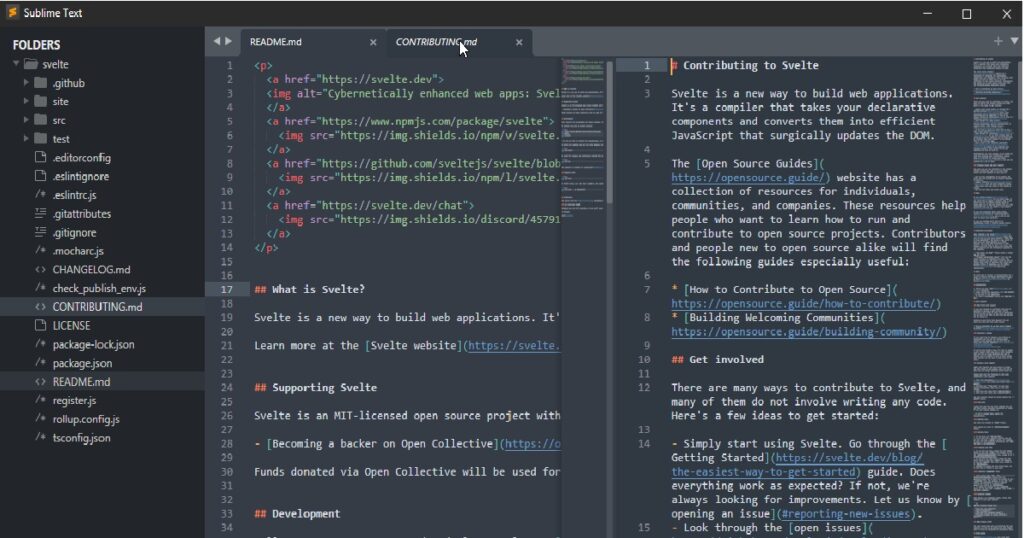Click the how-to-contribute URL link

[x=806, y=304]
